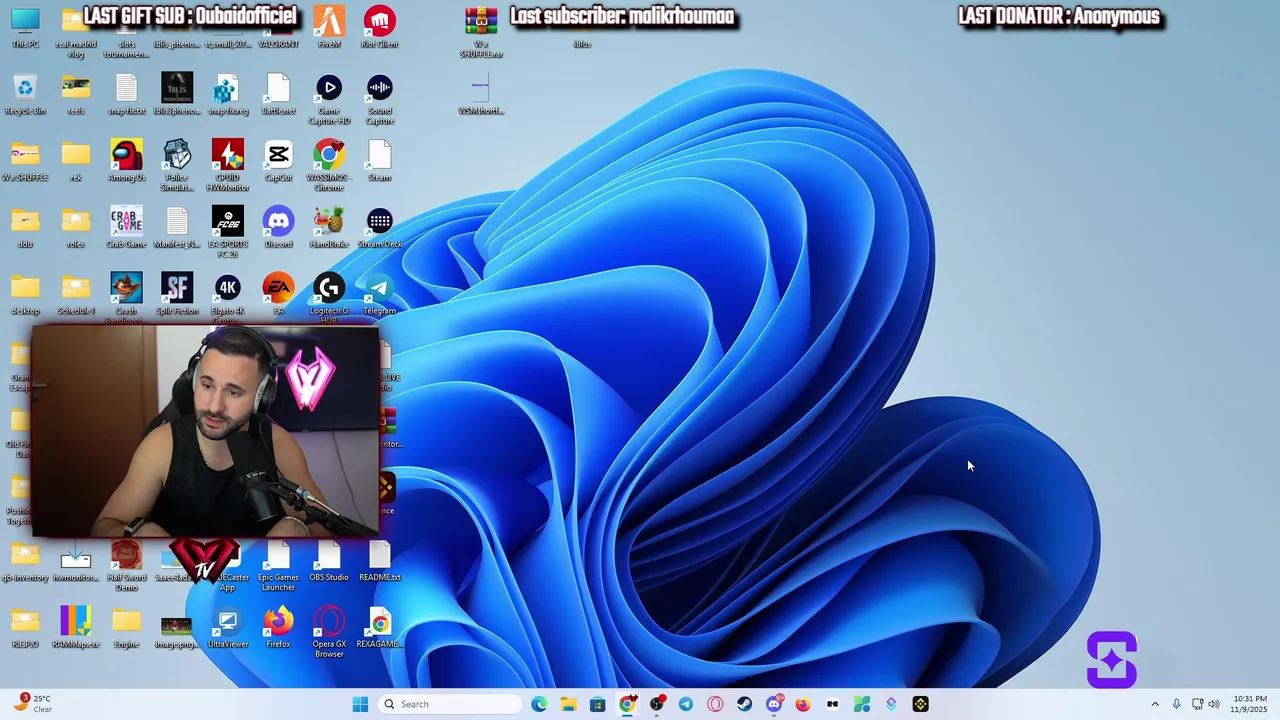The width and height of the screenshot is (1280, 720).
Task: Open Microsoft Edge from the taskbar
Action: point(539,704)
